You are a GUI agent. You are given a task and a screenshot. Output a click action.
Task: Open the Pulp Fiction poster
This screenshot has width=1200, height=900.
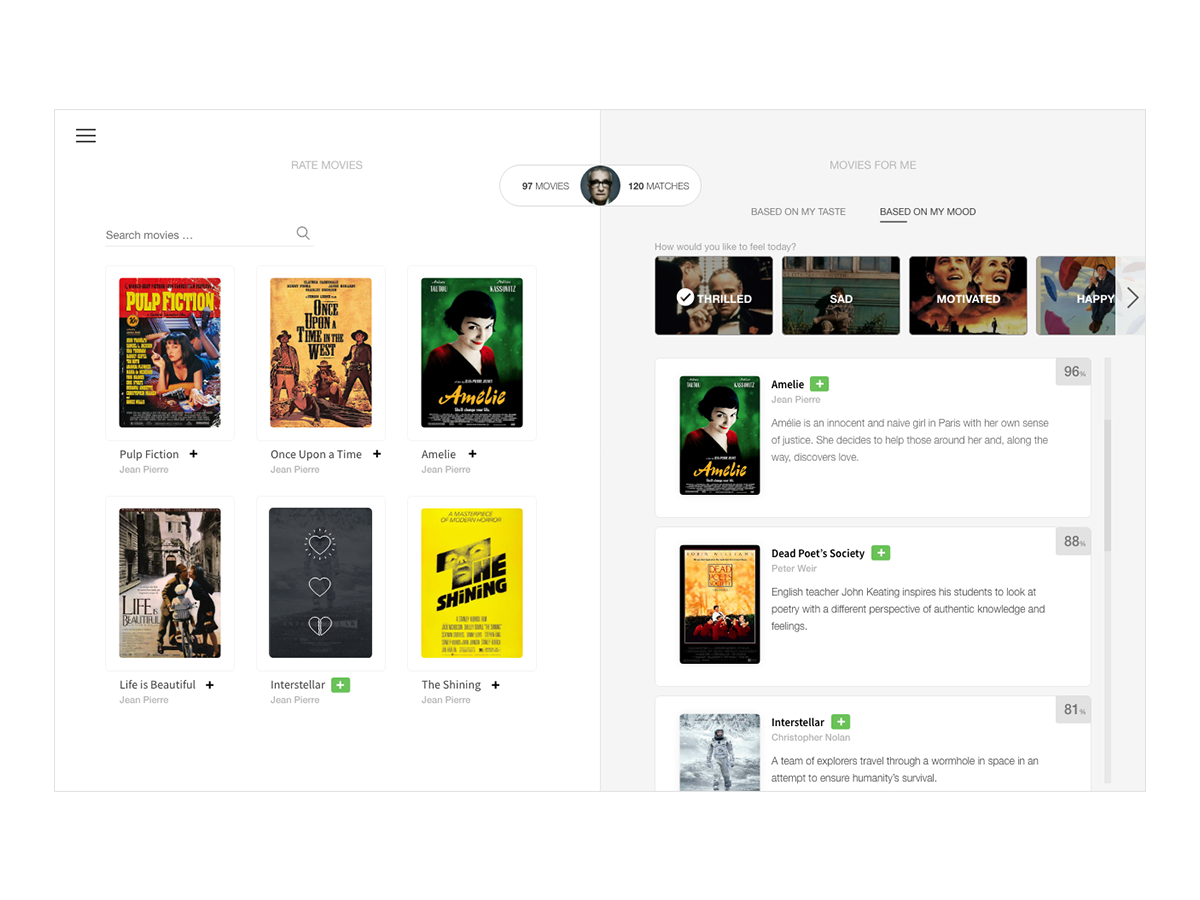coord(170,353)
